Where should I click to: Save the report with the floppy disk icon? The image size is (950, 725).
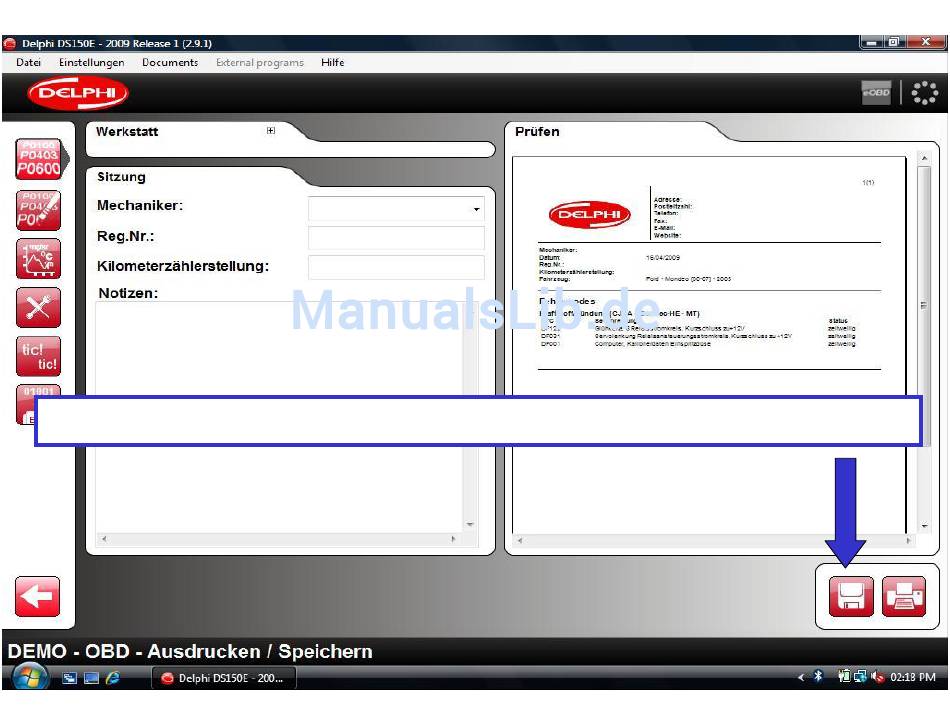[851, 597]
